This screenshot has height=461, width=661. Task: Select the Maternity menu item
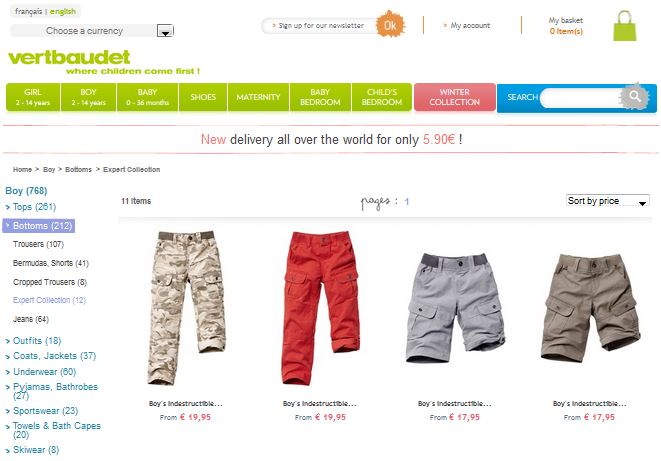(258, 97)
